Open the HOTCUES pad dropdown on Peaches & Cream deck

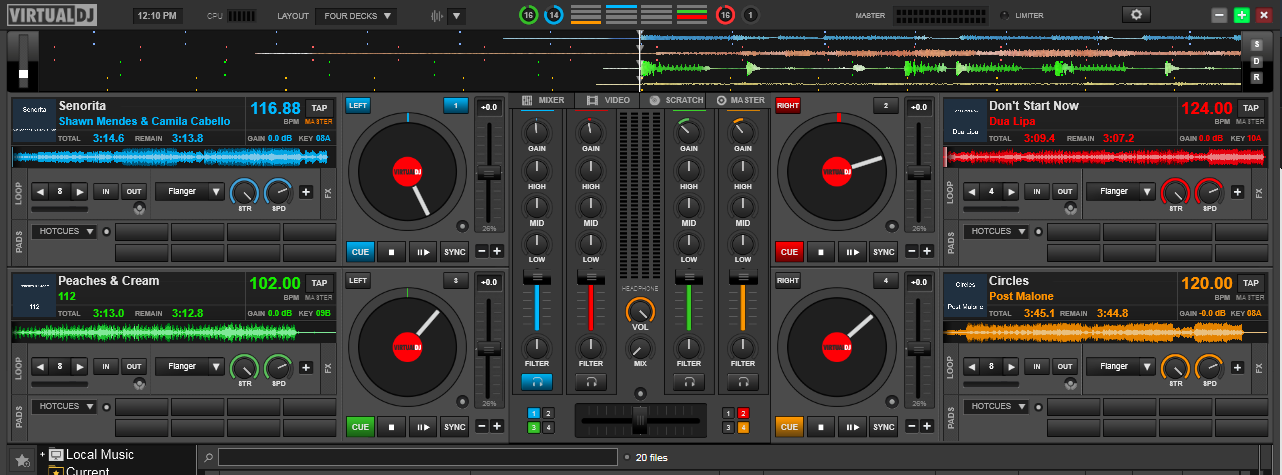[64, 406]
